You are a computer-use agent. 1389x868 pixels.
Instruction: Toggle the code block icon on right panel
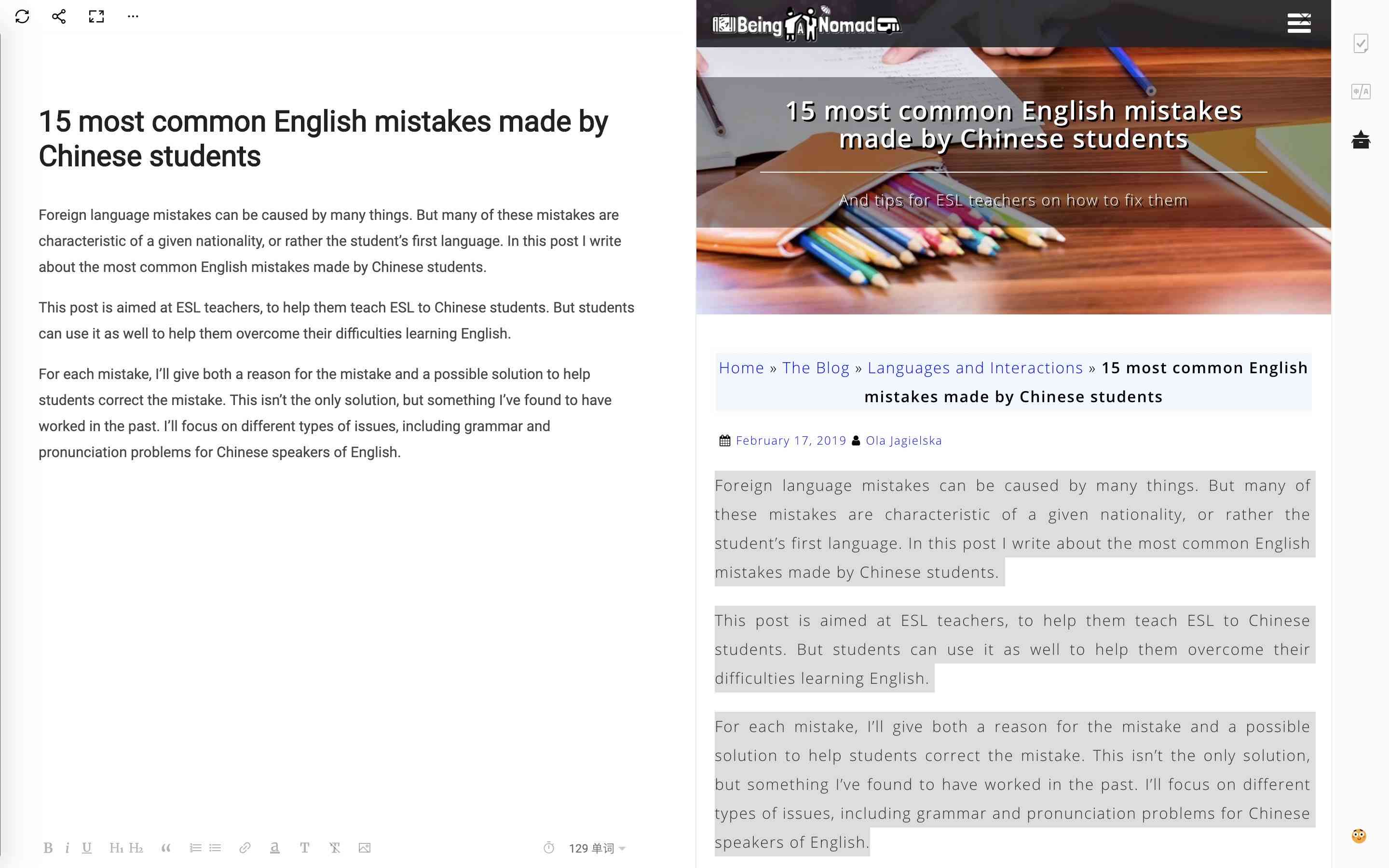pyautogui.click(x=1362, y=92)
